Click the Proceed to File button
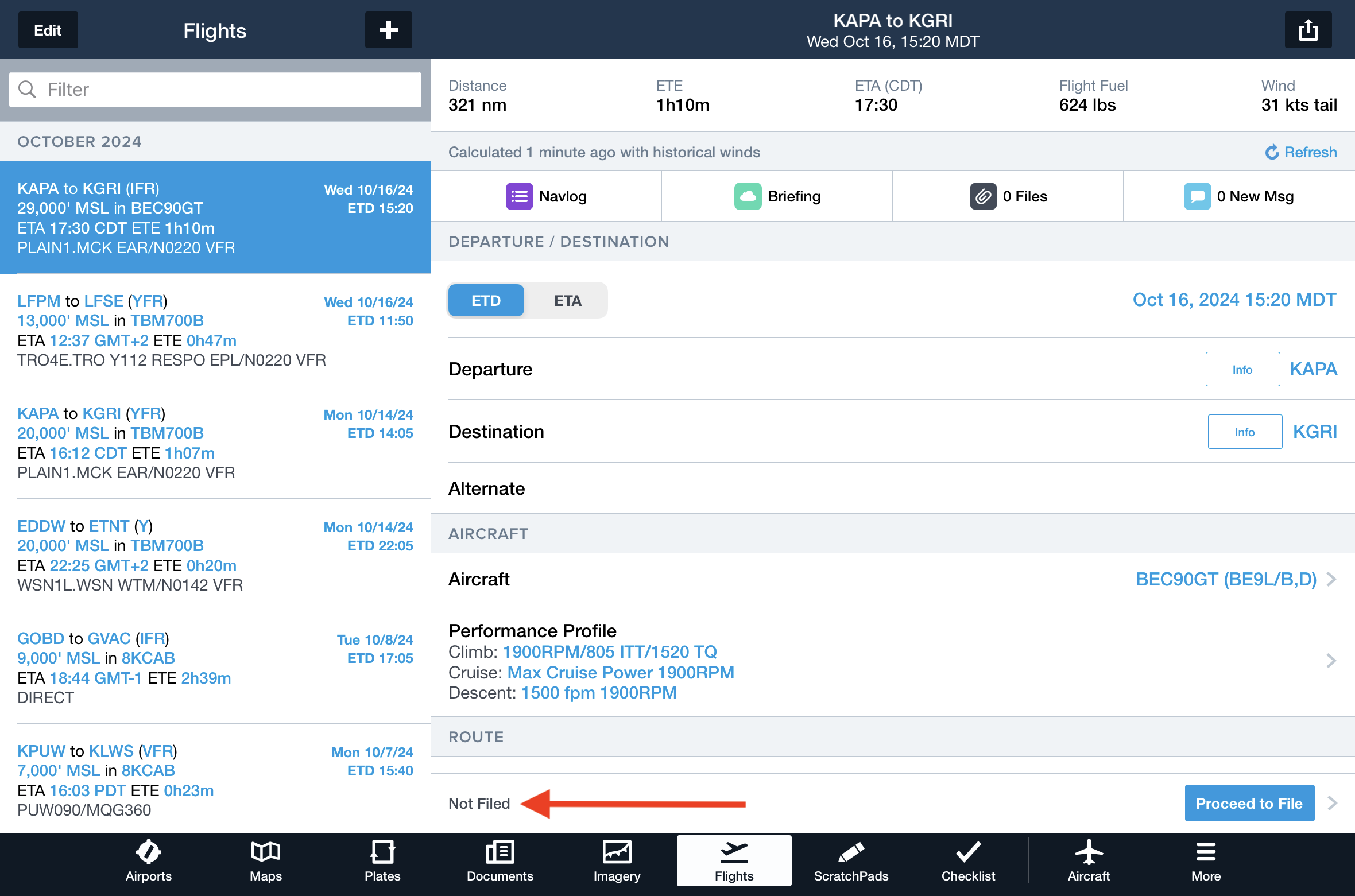The height and width of the screenshot is (896, 1355). pos(1249,803)
